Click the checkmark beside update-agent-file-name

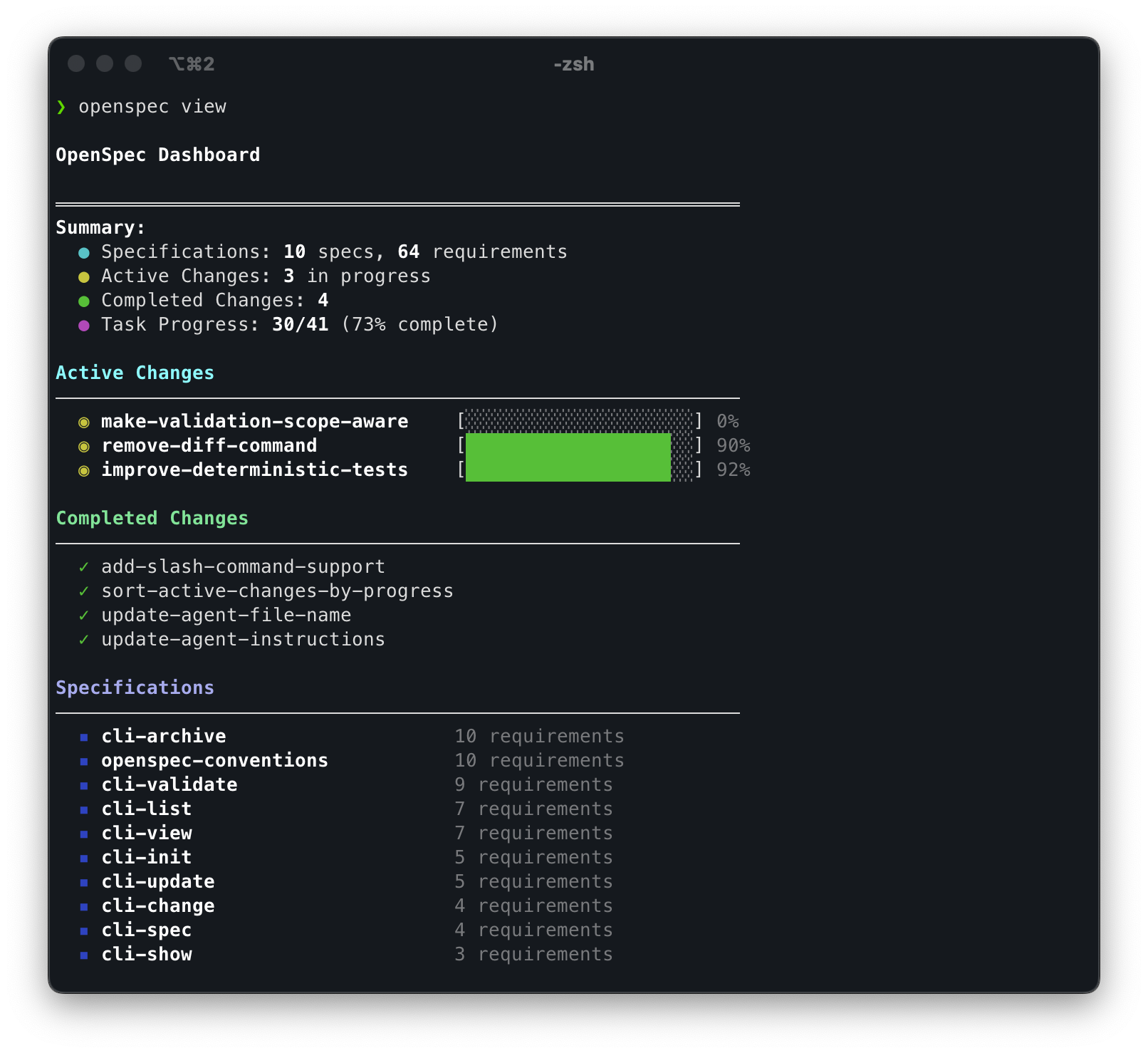83,616
